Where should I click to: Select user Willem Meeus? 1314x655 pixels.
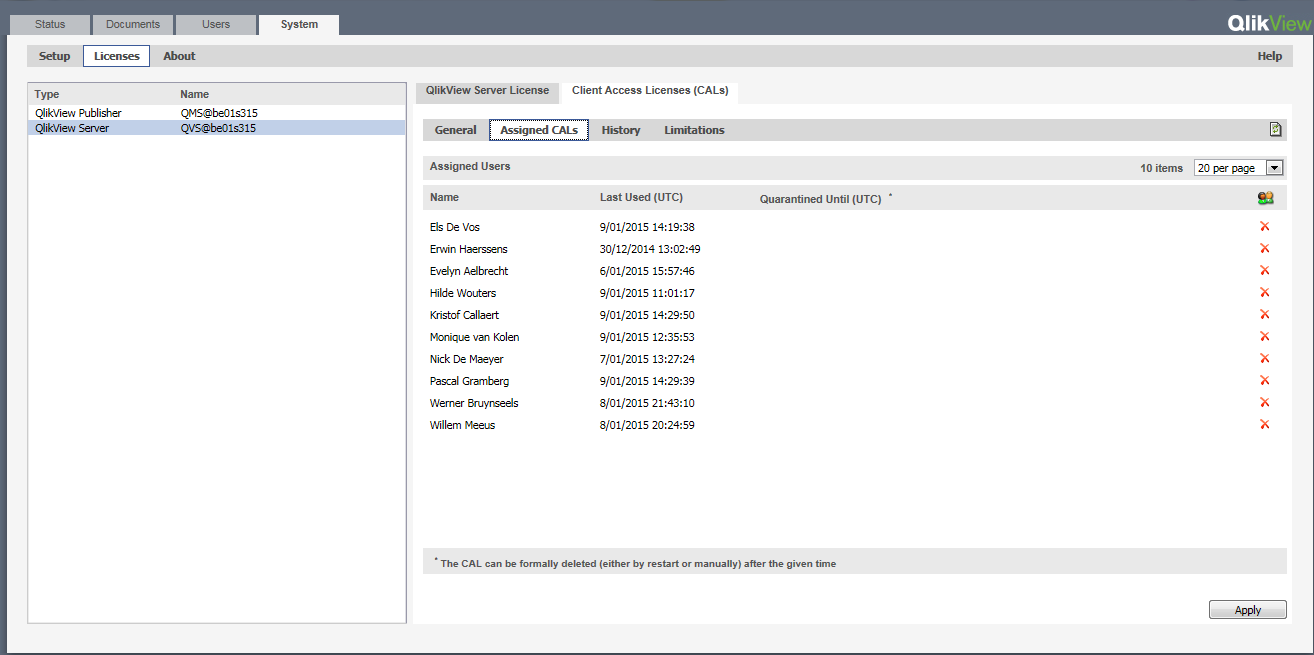coord(462,425)
